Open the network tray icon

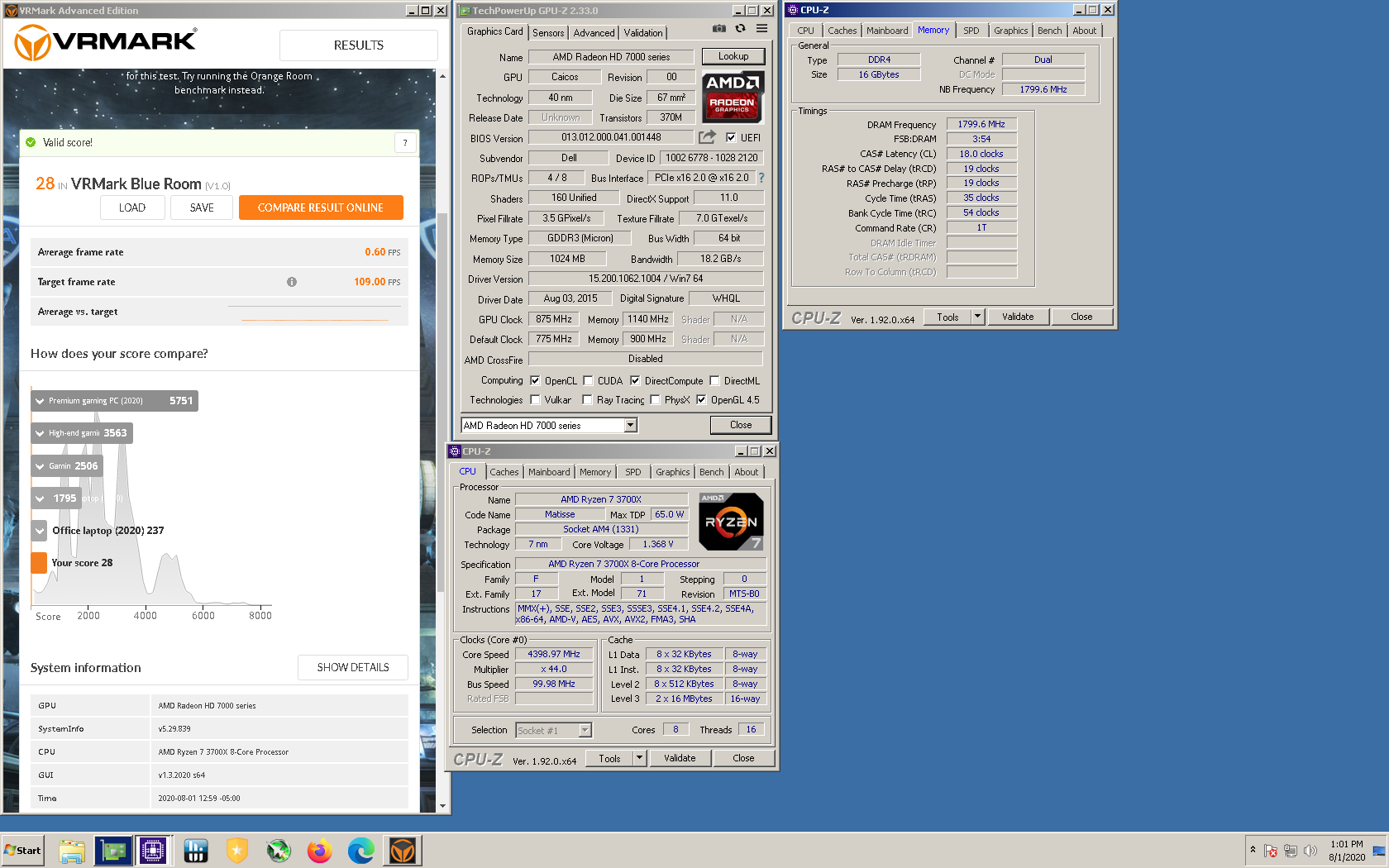pos(1290,851)
